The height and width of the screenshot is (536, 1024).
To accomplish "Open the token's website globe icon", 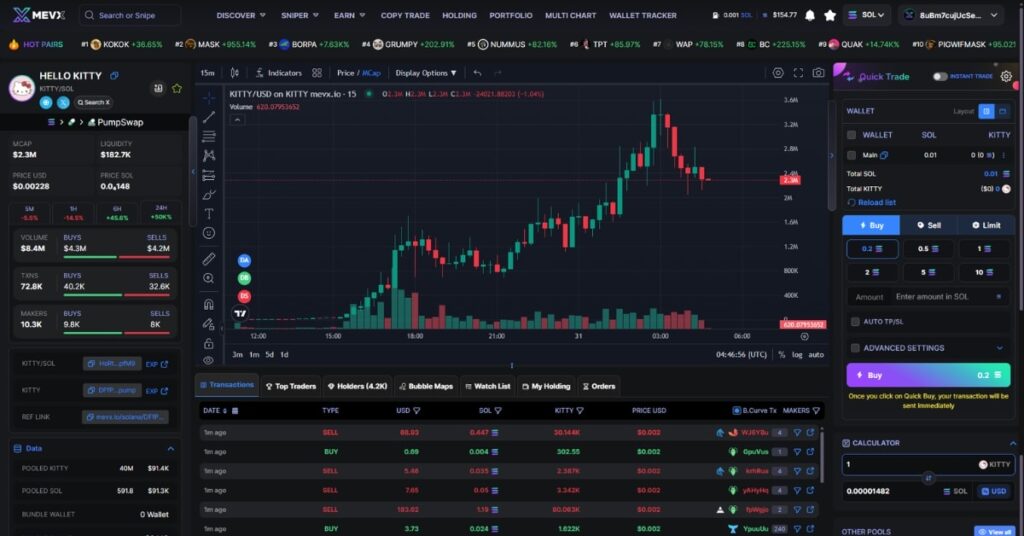I will [x=46, y=102].
